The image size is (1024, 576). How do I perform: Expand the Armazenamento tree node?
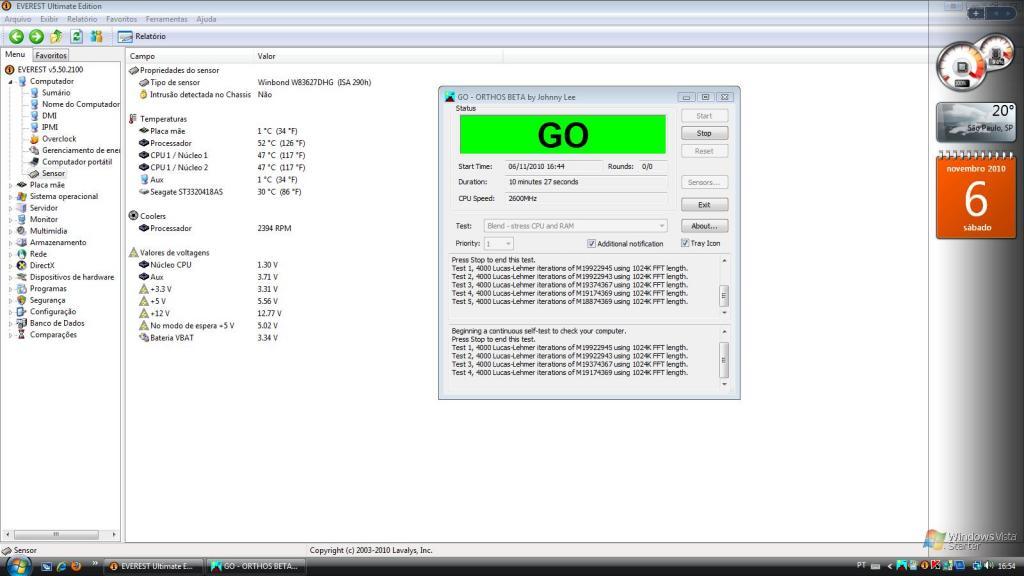point(10,243)
